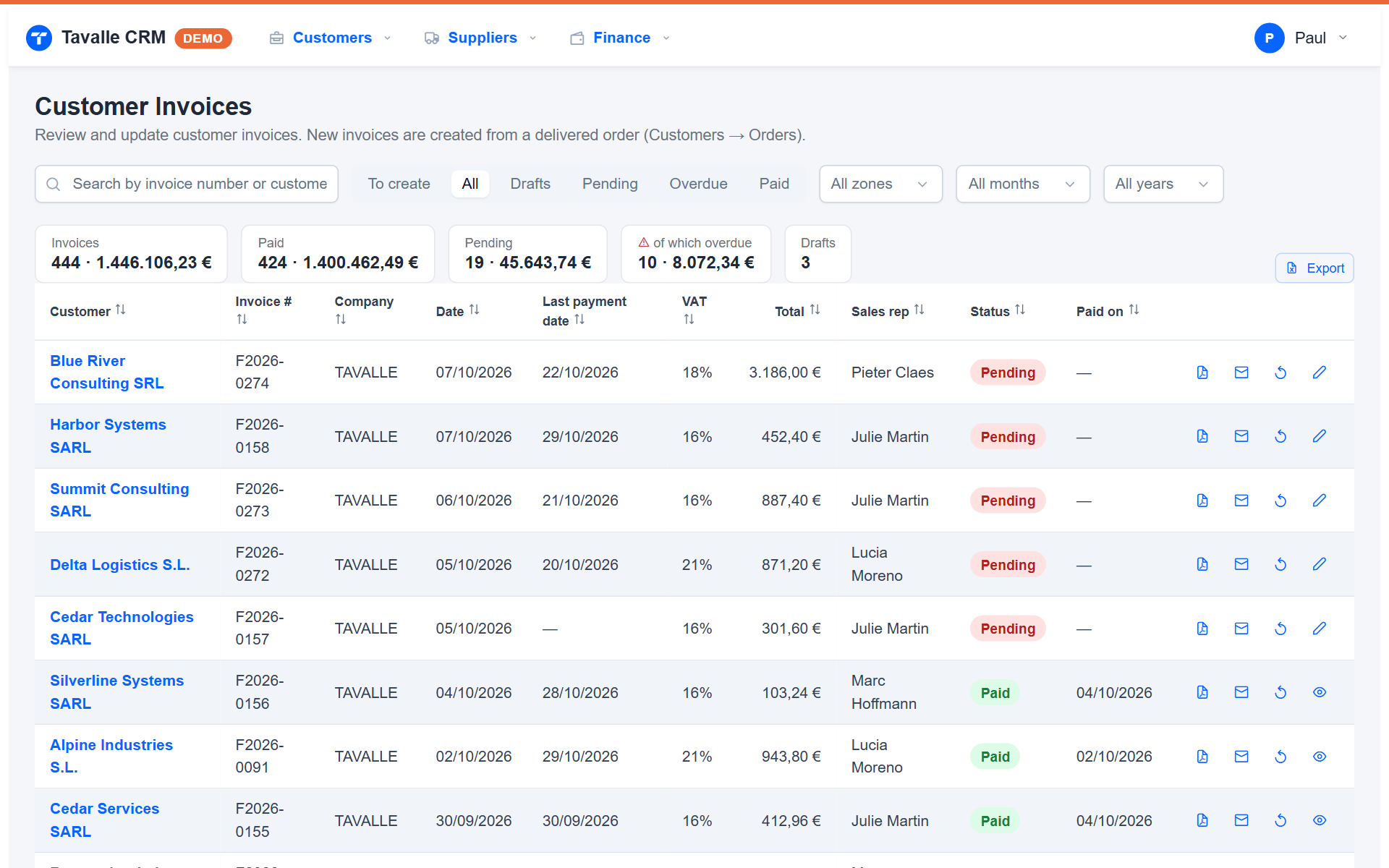View Cedar Services invoice with eye icon
This screenshot has width=1389, height=868.
tap(1320, 820)
